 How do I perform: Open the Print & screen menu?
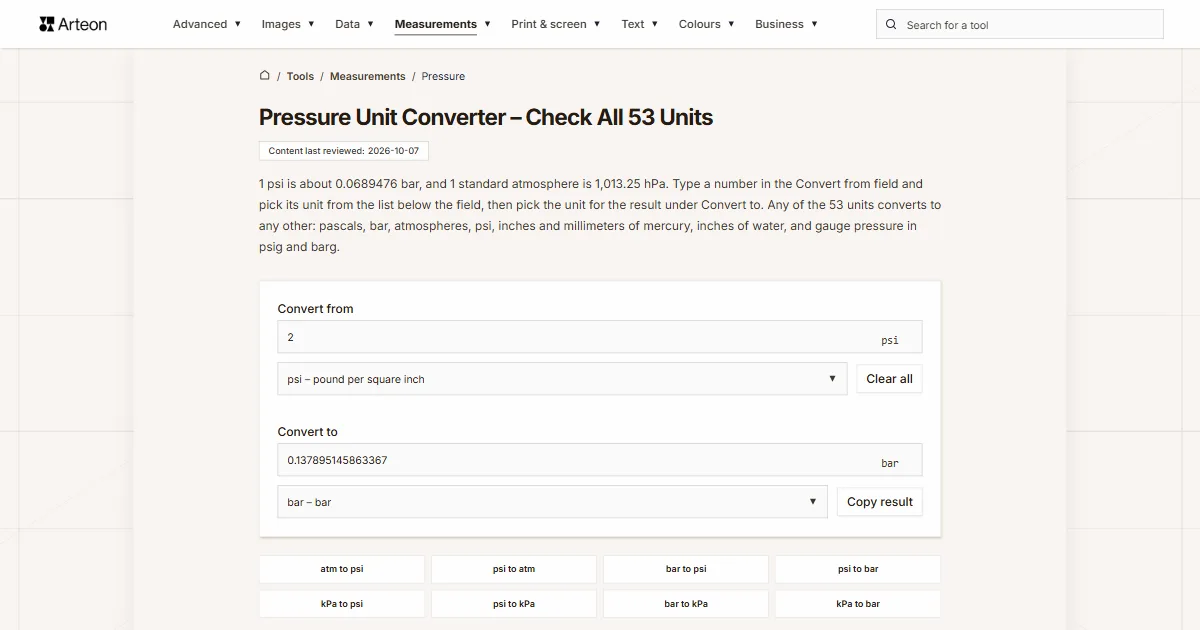click(x=556, y=24)
